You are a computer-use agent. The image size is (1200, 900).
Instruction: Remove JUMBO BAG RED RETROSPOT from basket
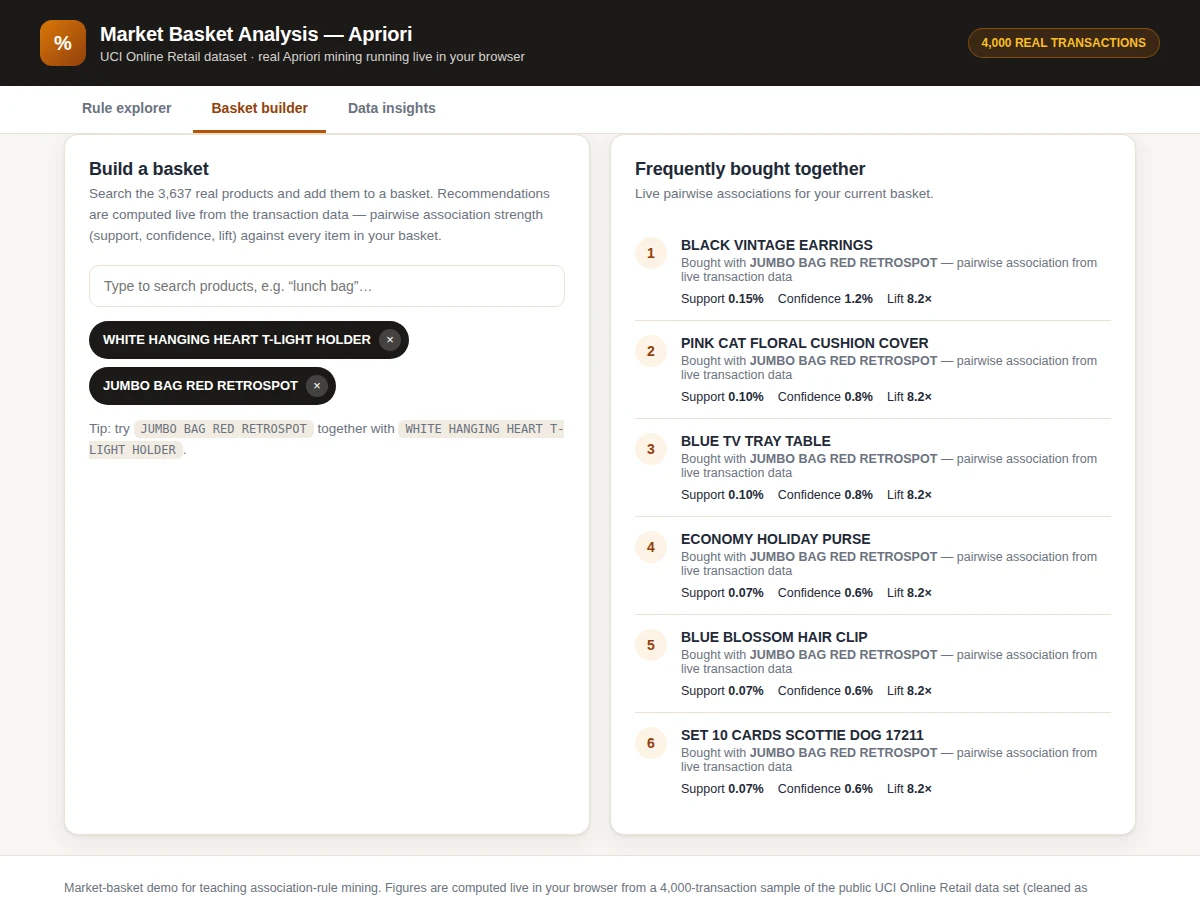(317, 386)
